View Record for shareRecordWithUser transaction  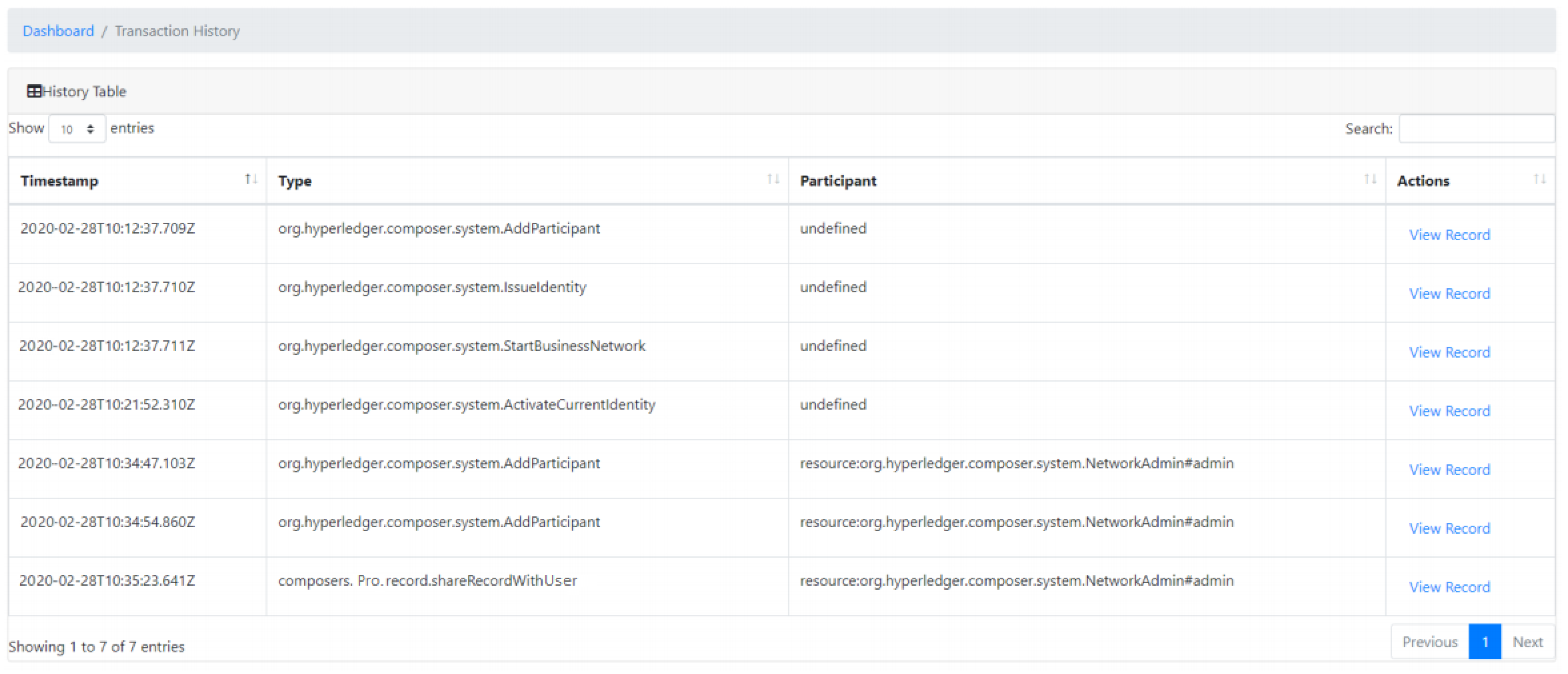[x=1449, y=587]
